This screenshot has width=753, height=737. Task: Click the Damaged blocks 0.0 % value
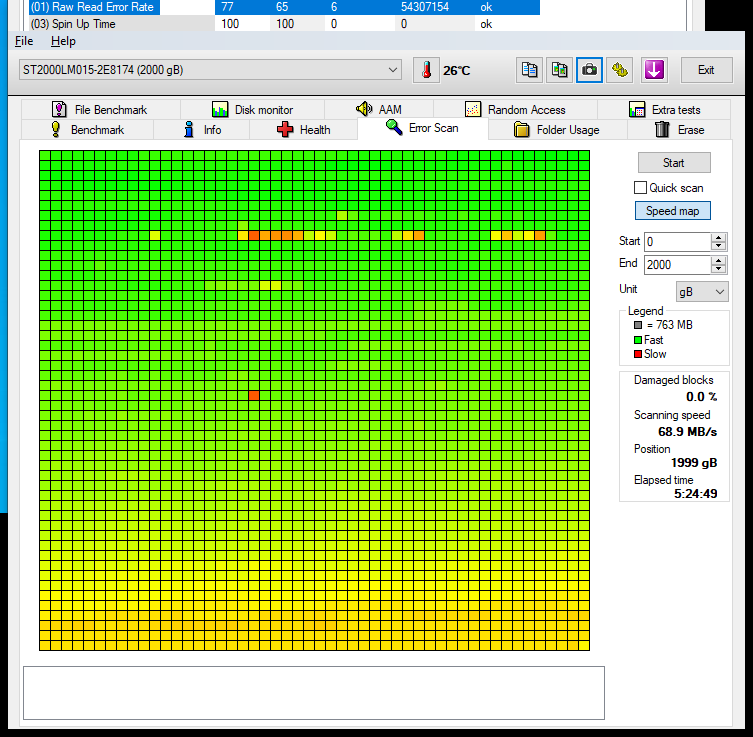[x=701, y=397]
